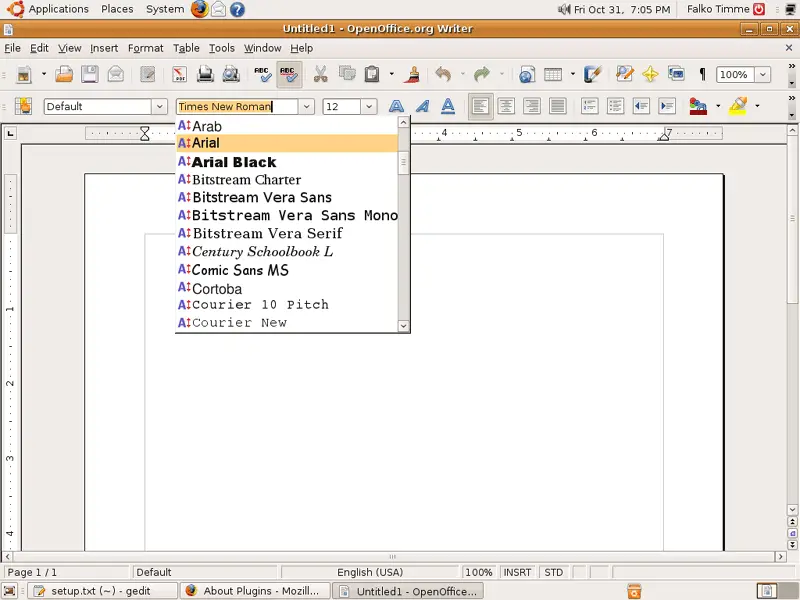The image size is (800, 600).
Task: Apply Font Color with the A swatch
Action: tap(698, 106)
